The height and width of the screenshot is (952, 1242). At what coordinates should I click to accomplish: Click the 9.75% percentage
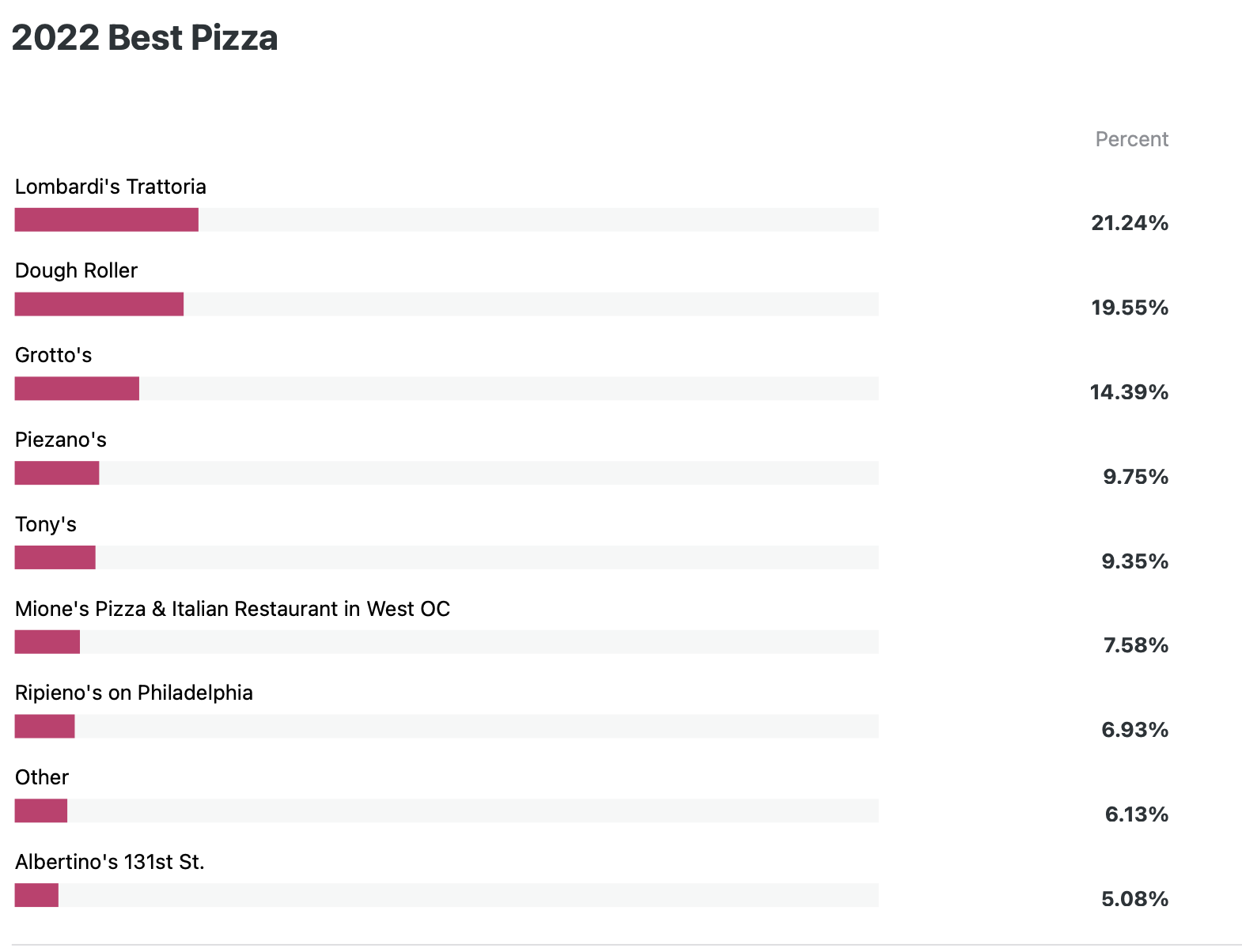click(x=1136, y=477)
